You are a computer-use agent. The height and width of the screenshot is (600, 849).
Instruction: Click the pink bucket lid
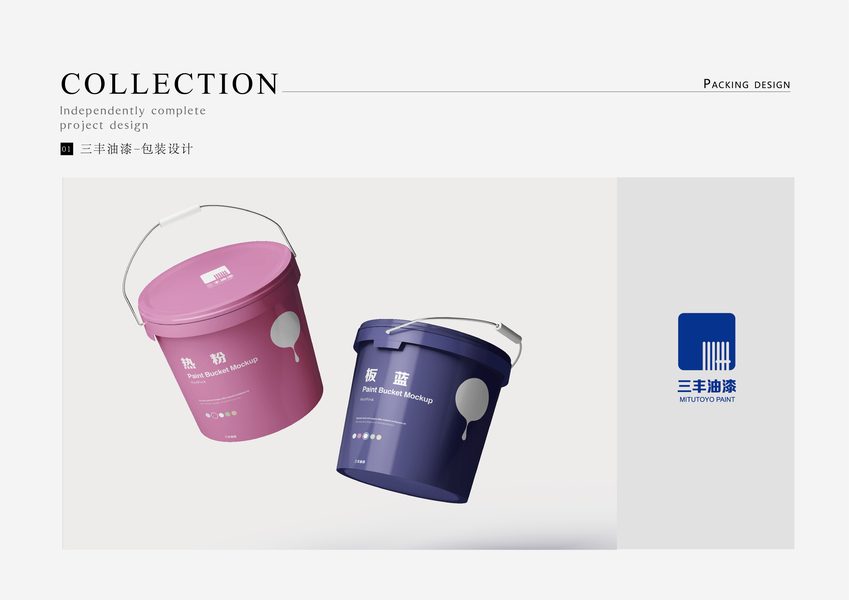pyautogui.click(x=219, y=282)
